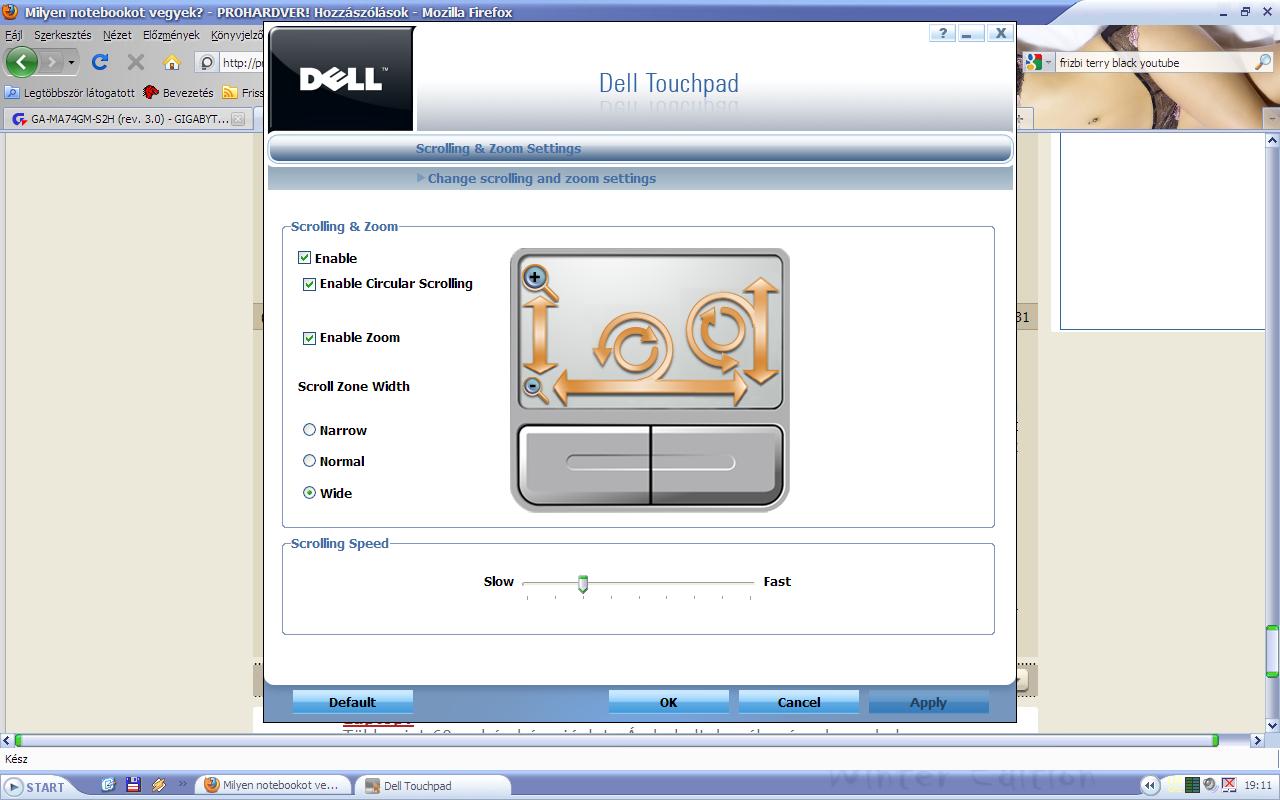Select Narrow scroll zone width
This screenshot has height=800, width=1280.
coord(310,430)
